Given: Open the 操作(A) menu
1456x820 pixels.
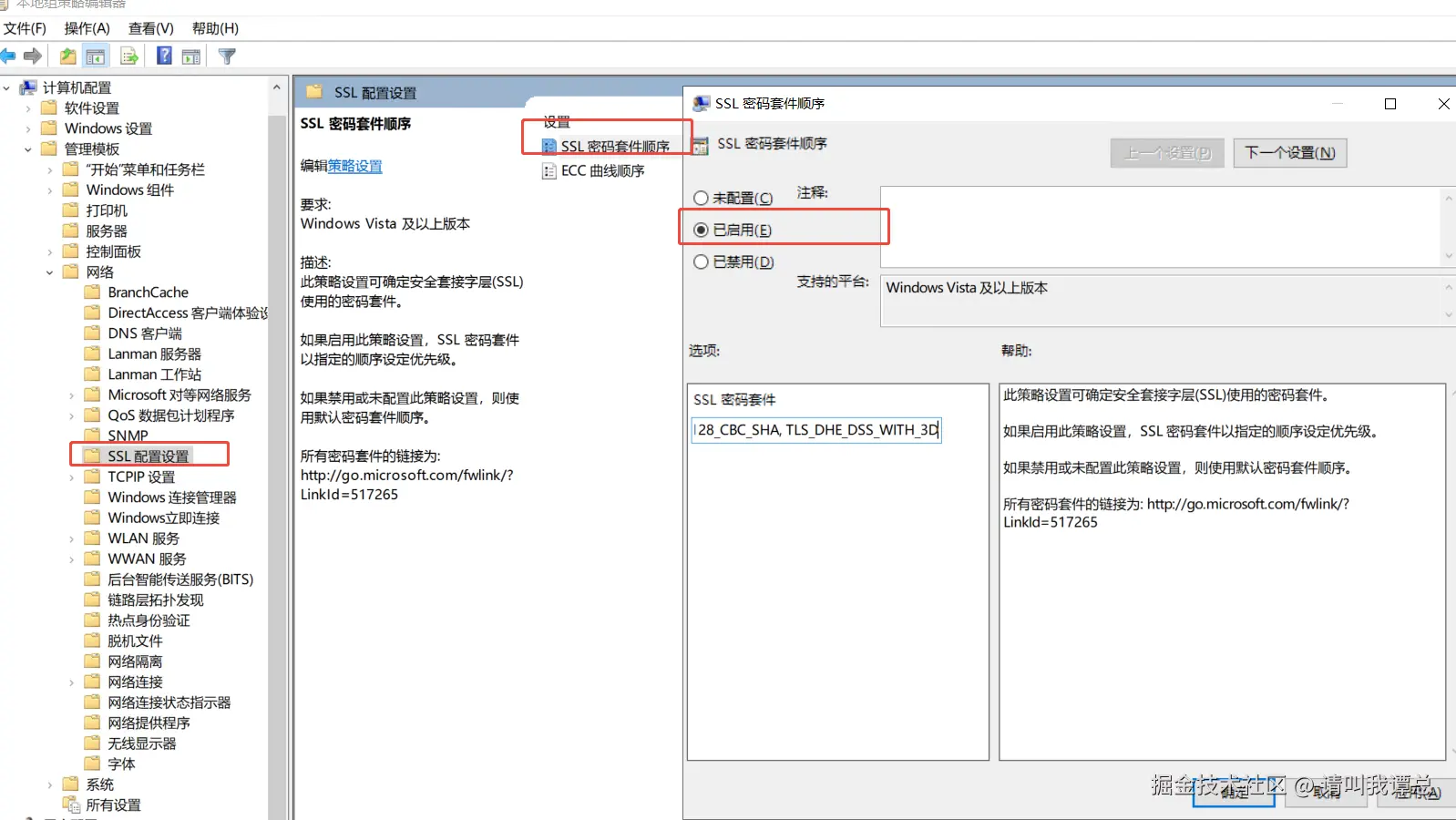Looking at the screenshot, I should (x=87, y=28).
